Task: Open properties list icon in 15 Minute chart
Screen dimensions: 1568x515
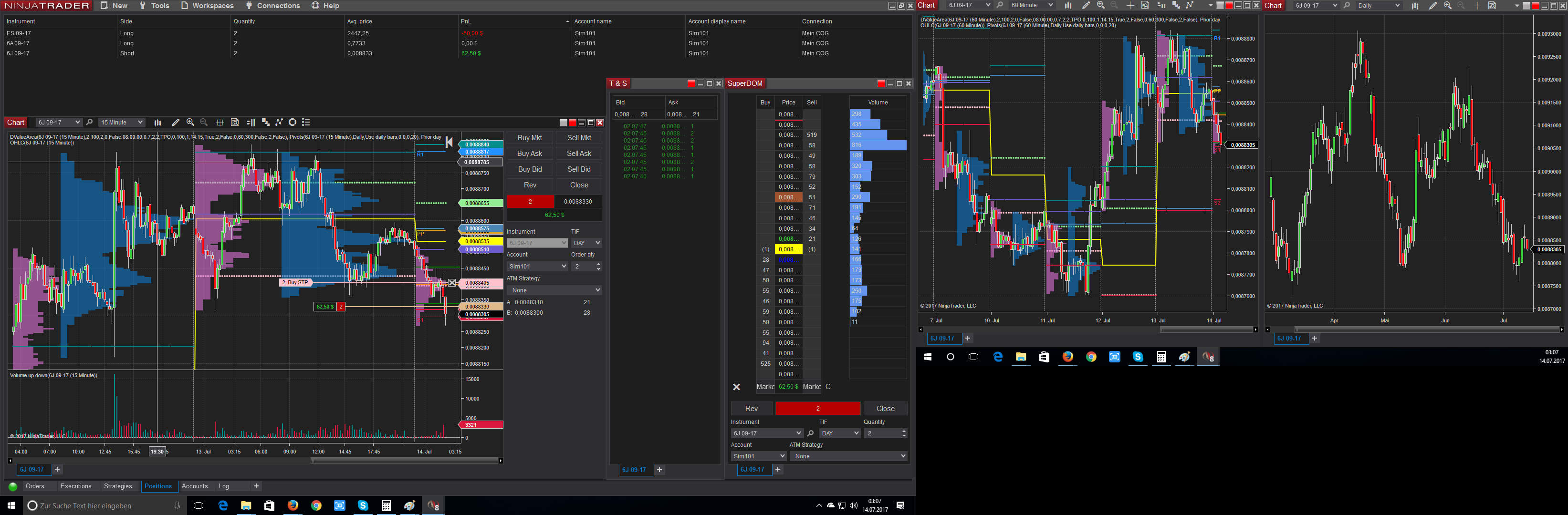Action: (x=306, y=122)
